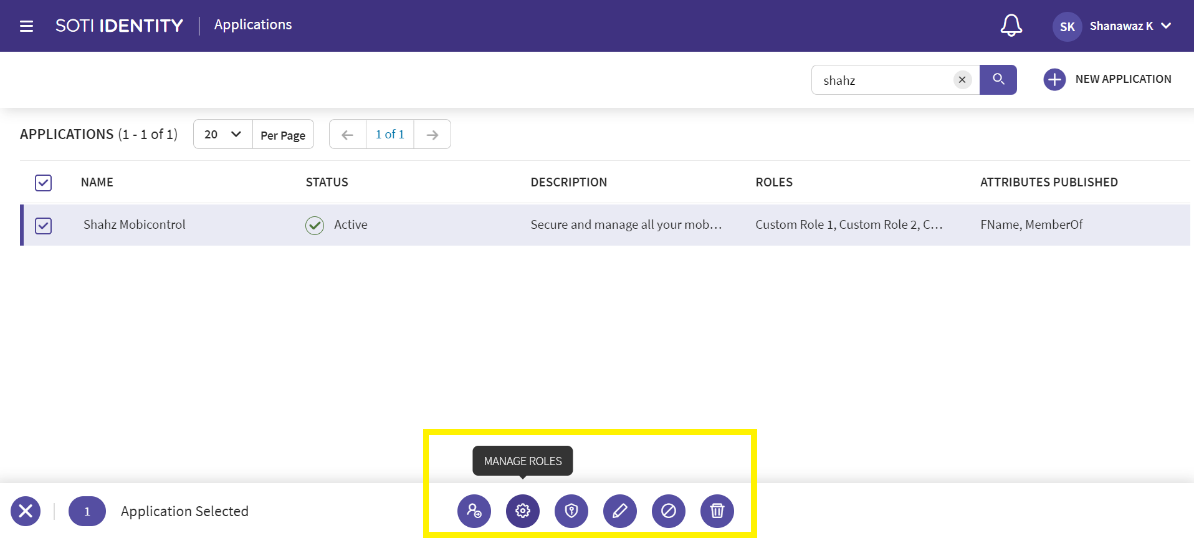Click the shield key security icon
The height and width of the screenshot is (538, 1194).
click(x=571, y=511)
